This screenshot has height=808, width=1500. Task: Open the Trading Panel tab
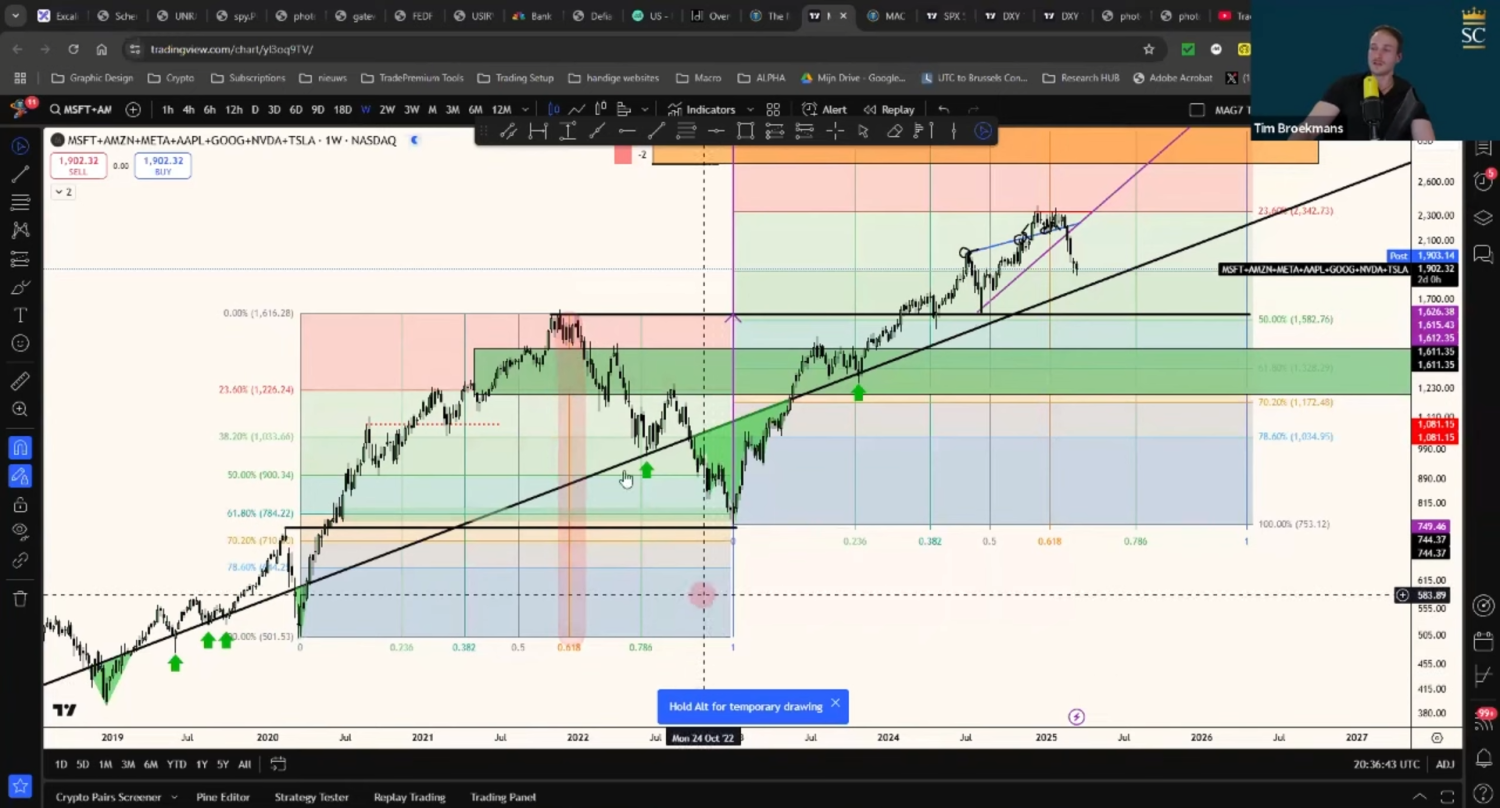[x=503, y=797]
